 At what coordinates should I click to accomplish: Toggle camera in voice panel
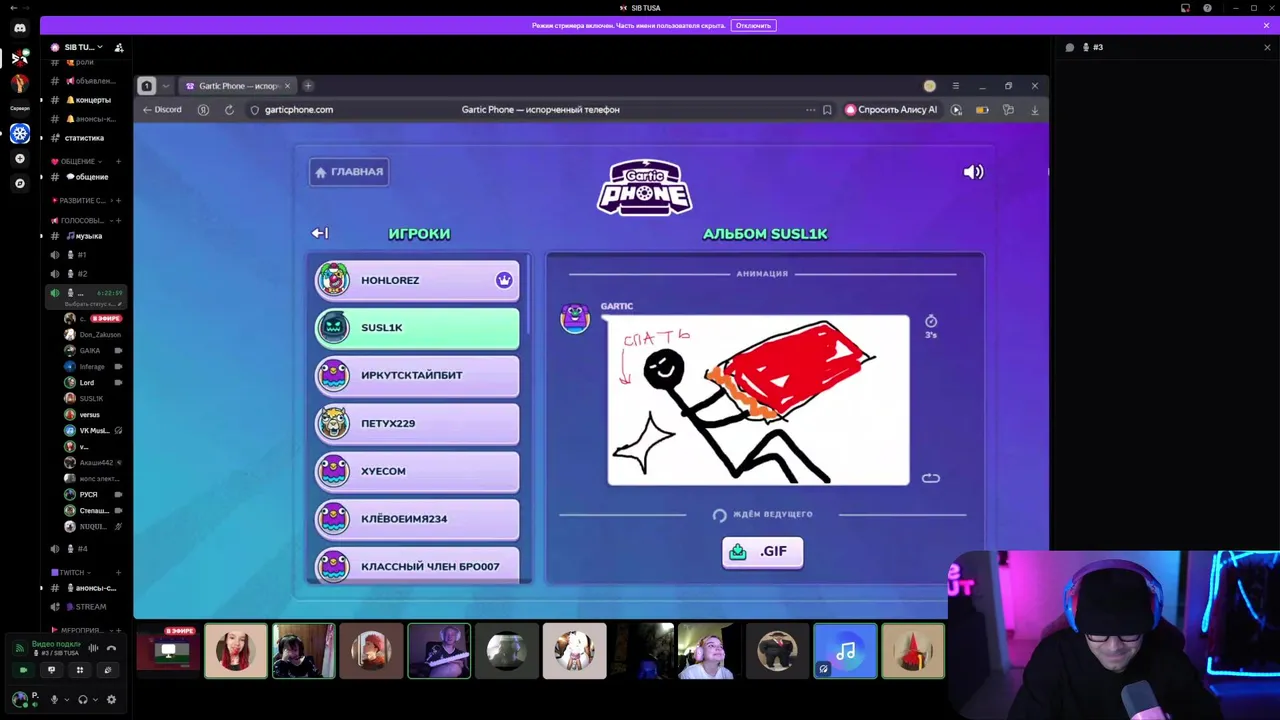(x=23, y=670)
